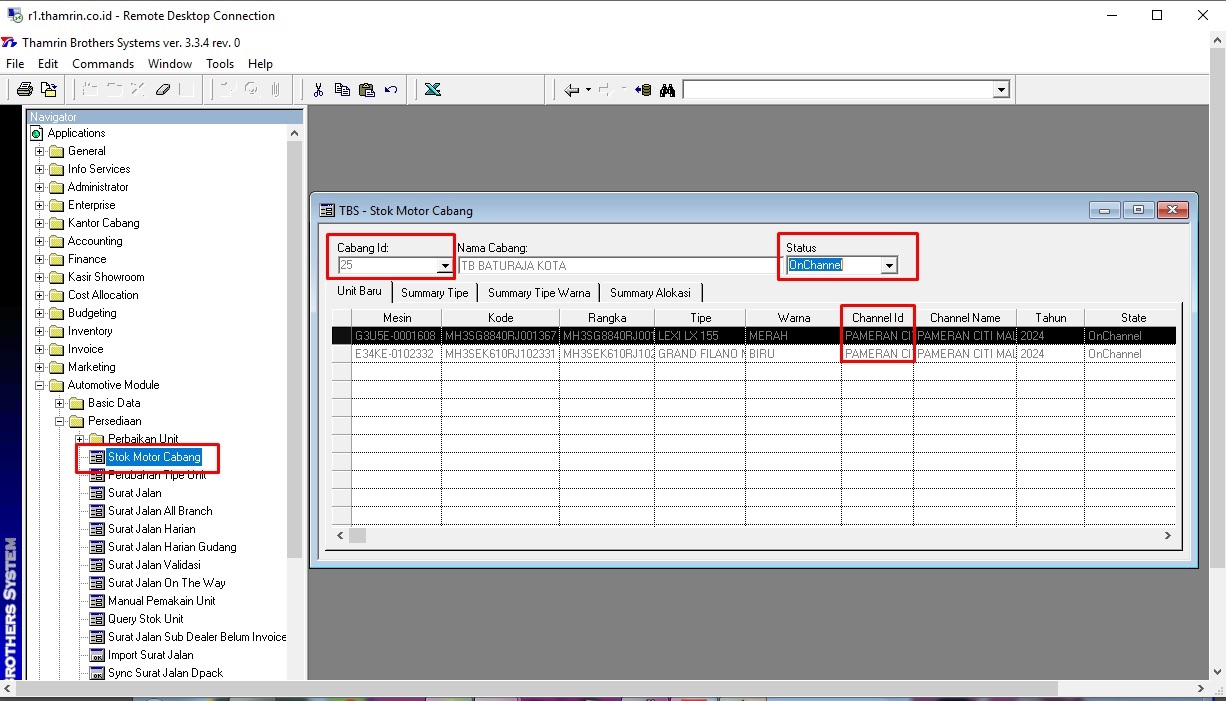The height and width of the screenshot is (701, 1226).
Task: Click the Back arrow toolbar icon
Action: pos(571,90)
